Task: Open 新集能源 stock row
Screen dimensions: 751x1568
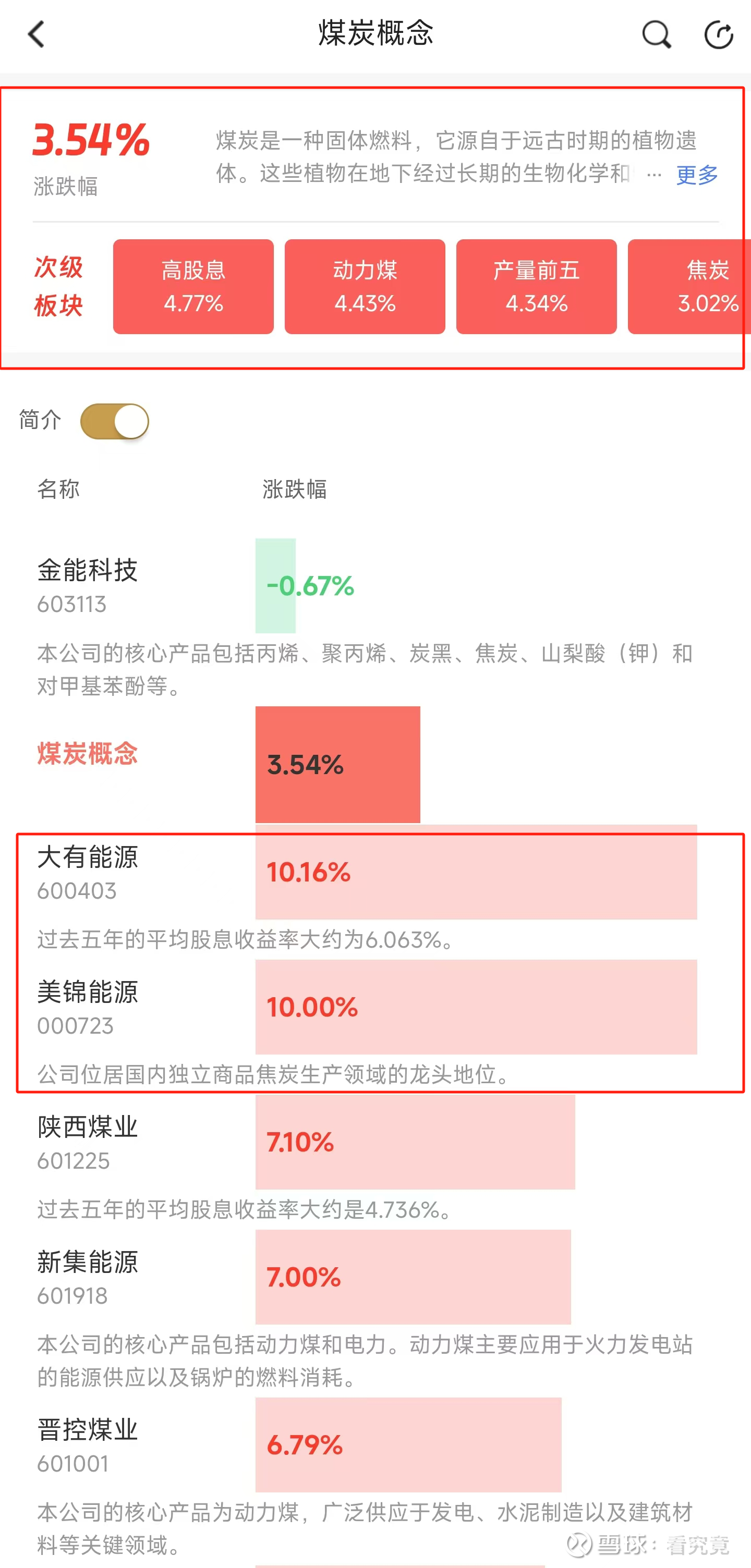Action: 88,1276
